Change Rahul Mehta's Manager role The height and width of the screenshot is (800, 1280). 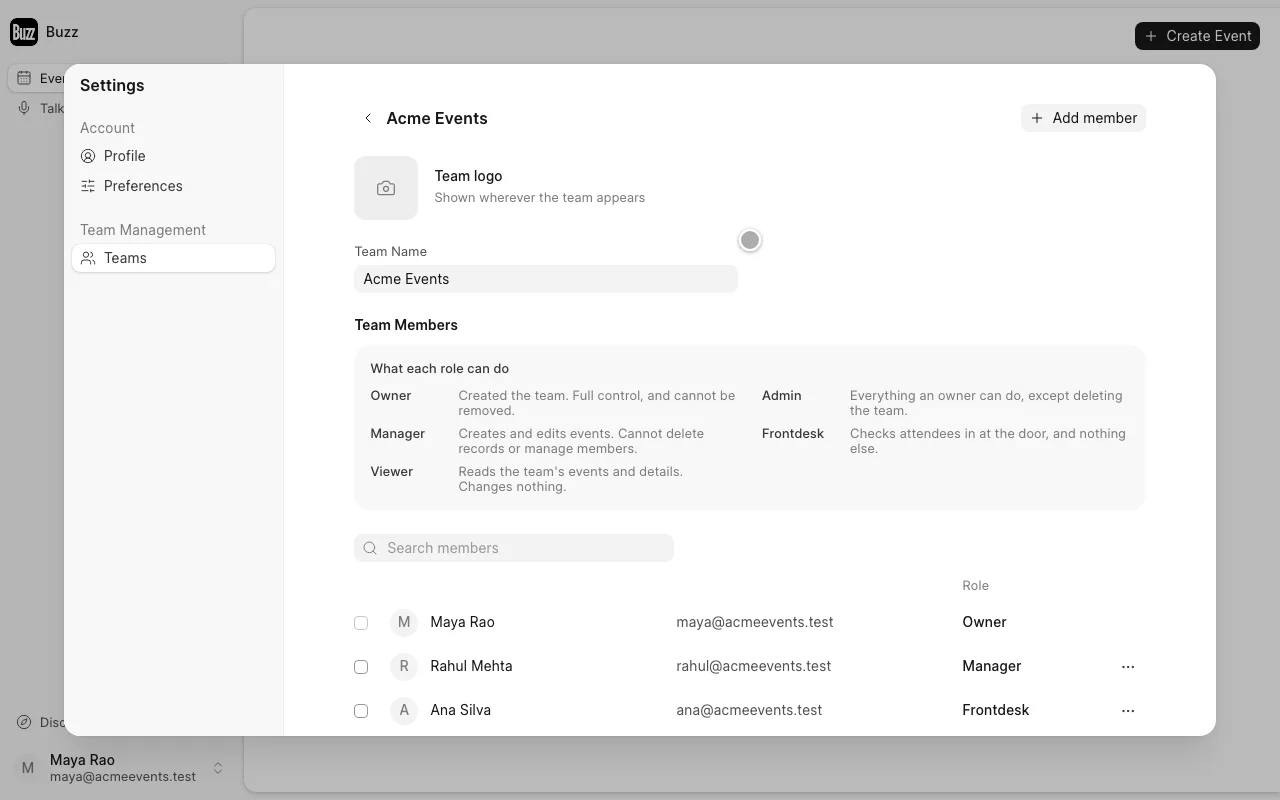click(x=992, y=666)
